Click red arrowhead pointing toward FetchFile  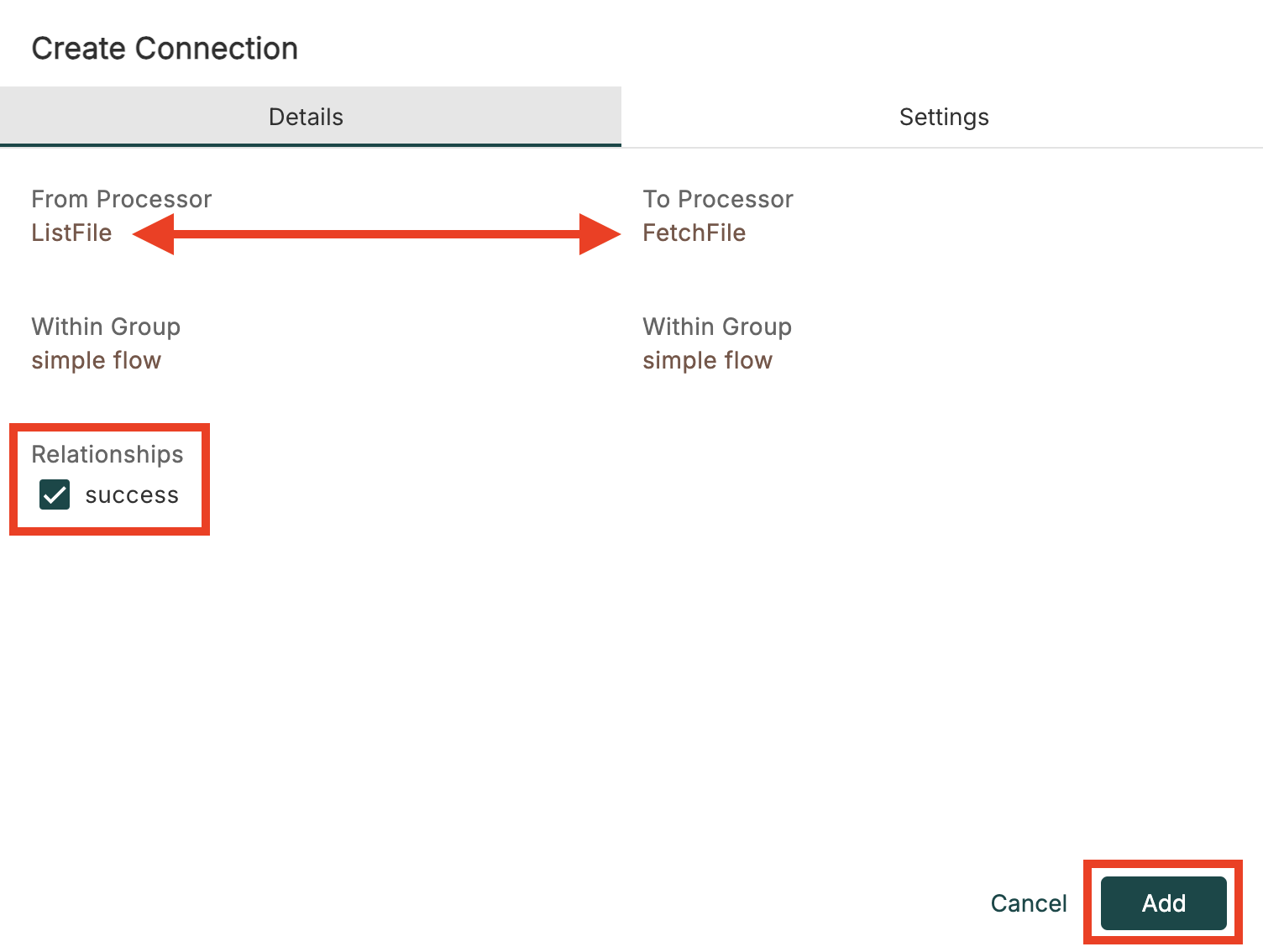[x=597, y=234]
